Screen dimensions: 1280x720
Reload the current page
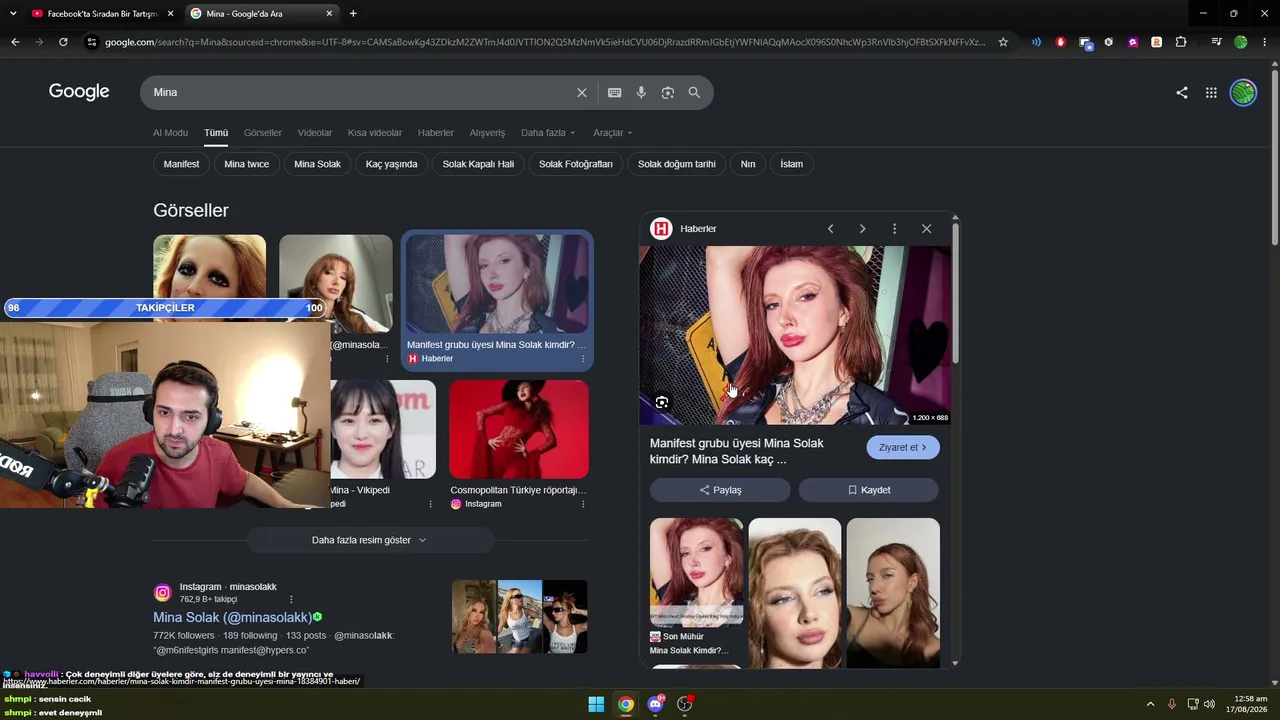click(63, 42)
